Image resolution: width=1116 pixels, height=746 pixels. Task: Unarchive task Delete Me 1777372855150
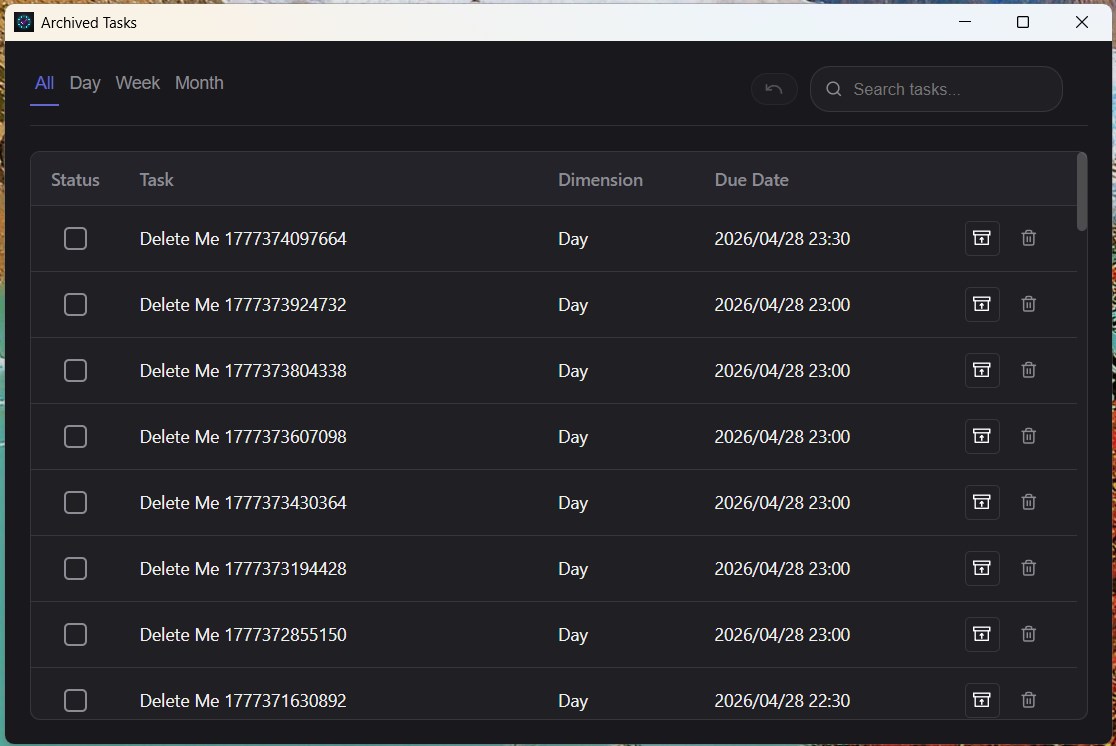[x=981, y=634]
